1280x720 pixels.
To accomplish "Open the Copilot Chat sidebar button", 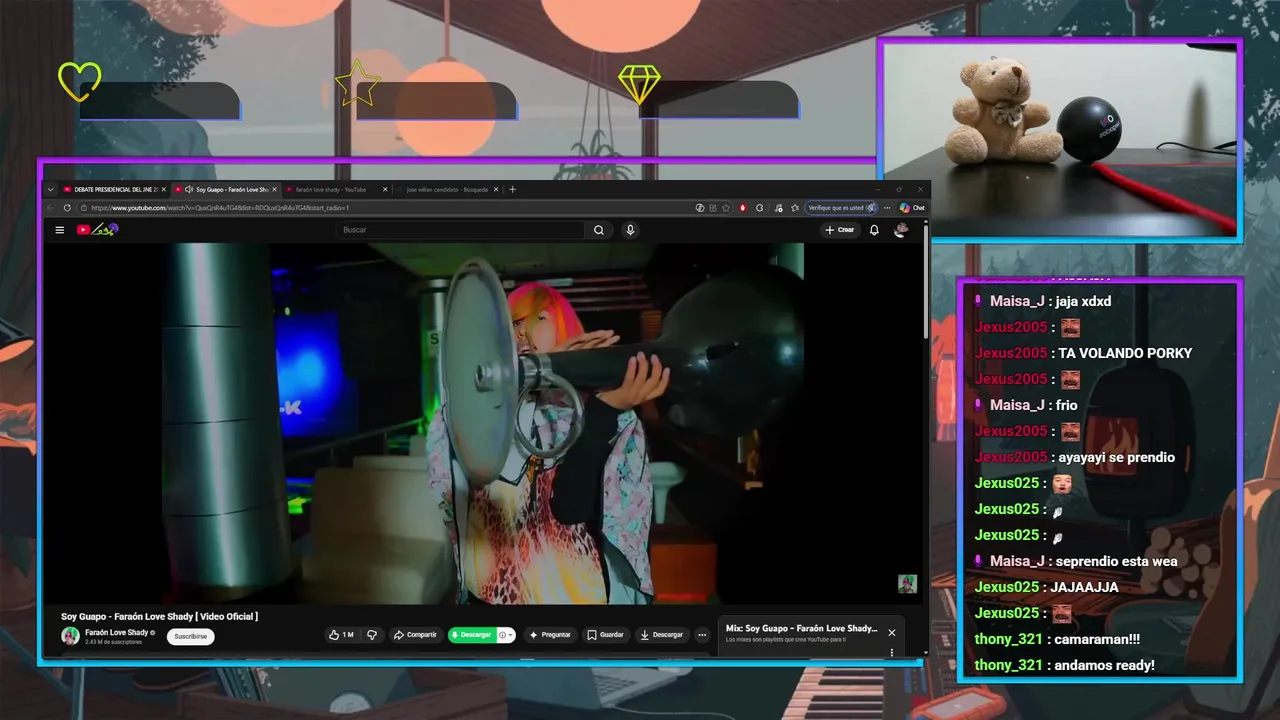I will coord(912,208).
